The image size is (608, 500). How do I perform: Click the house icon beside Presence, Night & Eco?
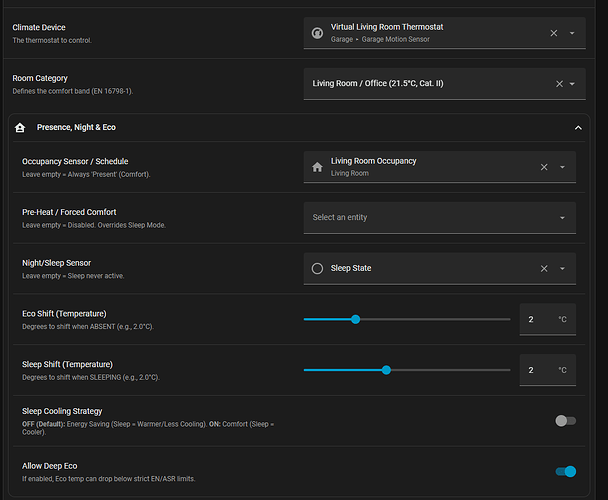20,128
